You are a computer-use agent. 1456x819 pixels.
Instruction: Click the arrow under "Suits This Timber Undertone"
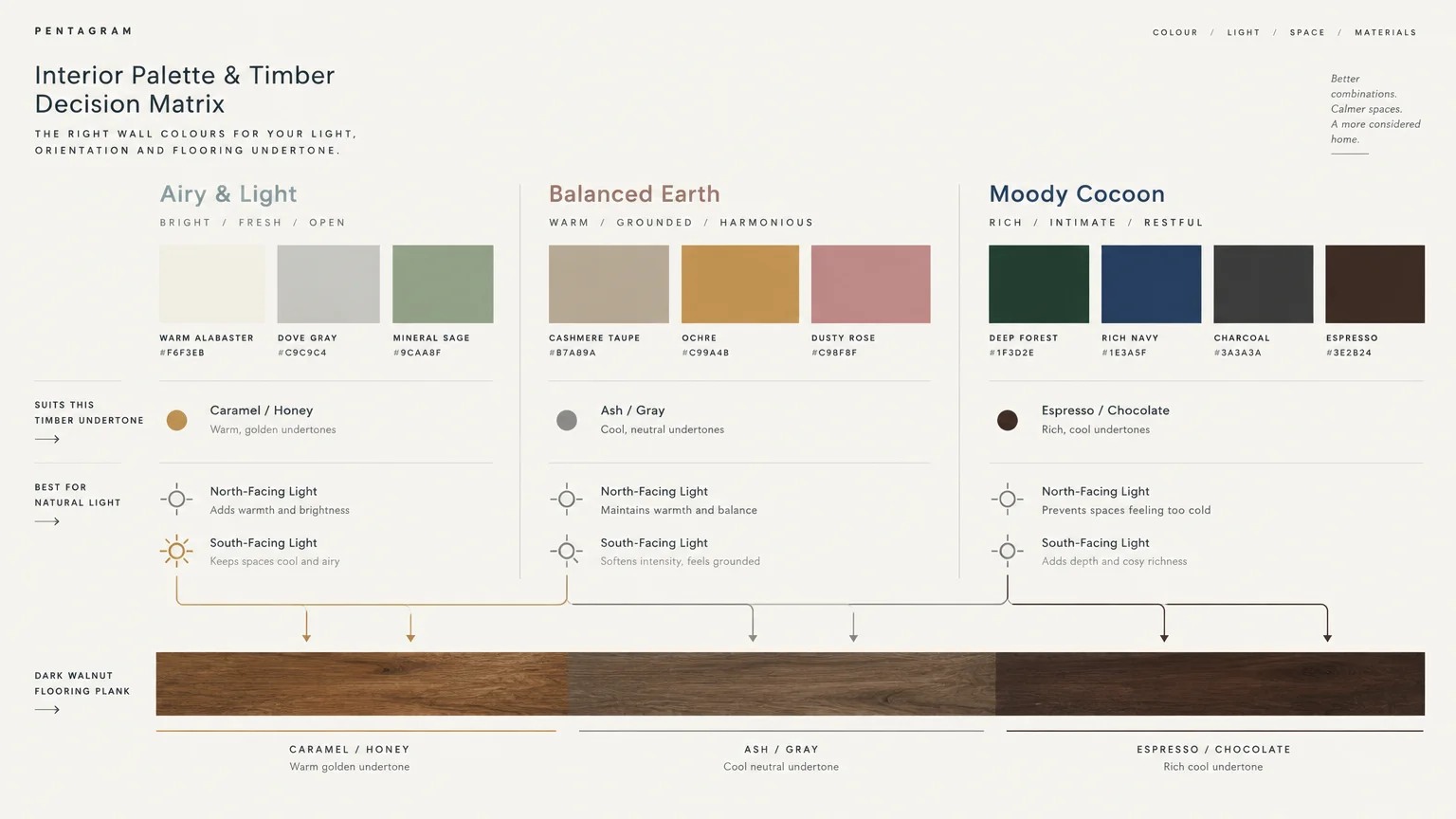47,439
